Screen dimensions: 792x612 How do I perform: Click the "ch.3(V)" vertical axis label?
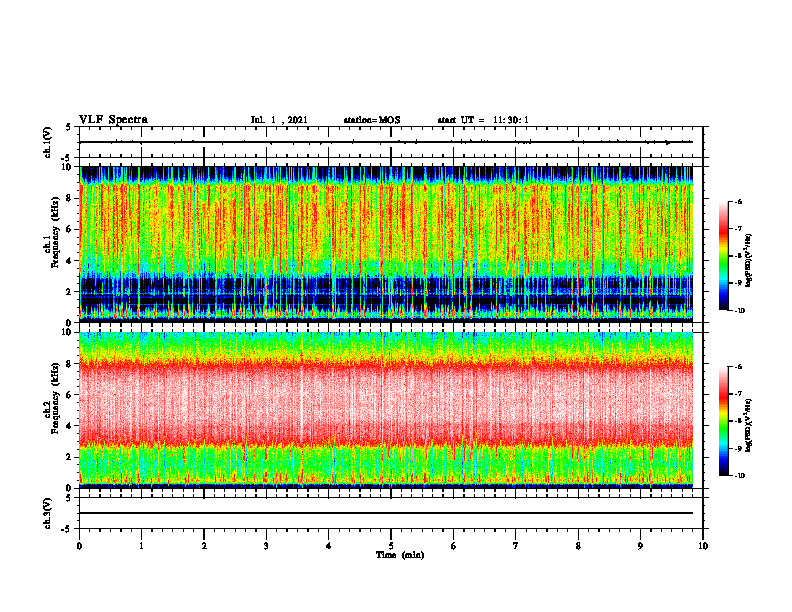pyautogui.click(x=48, y=513)
